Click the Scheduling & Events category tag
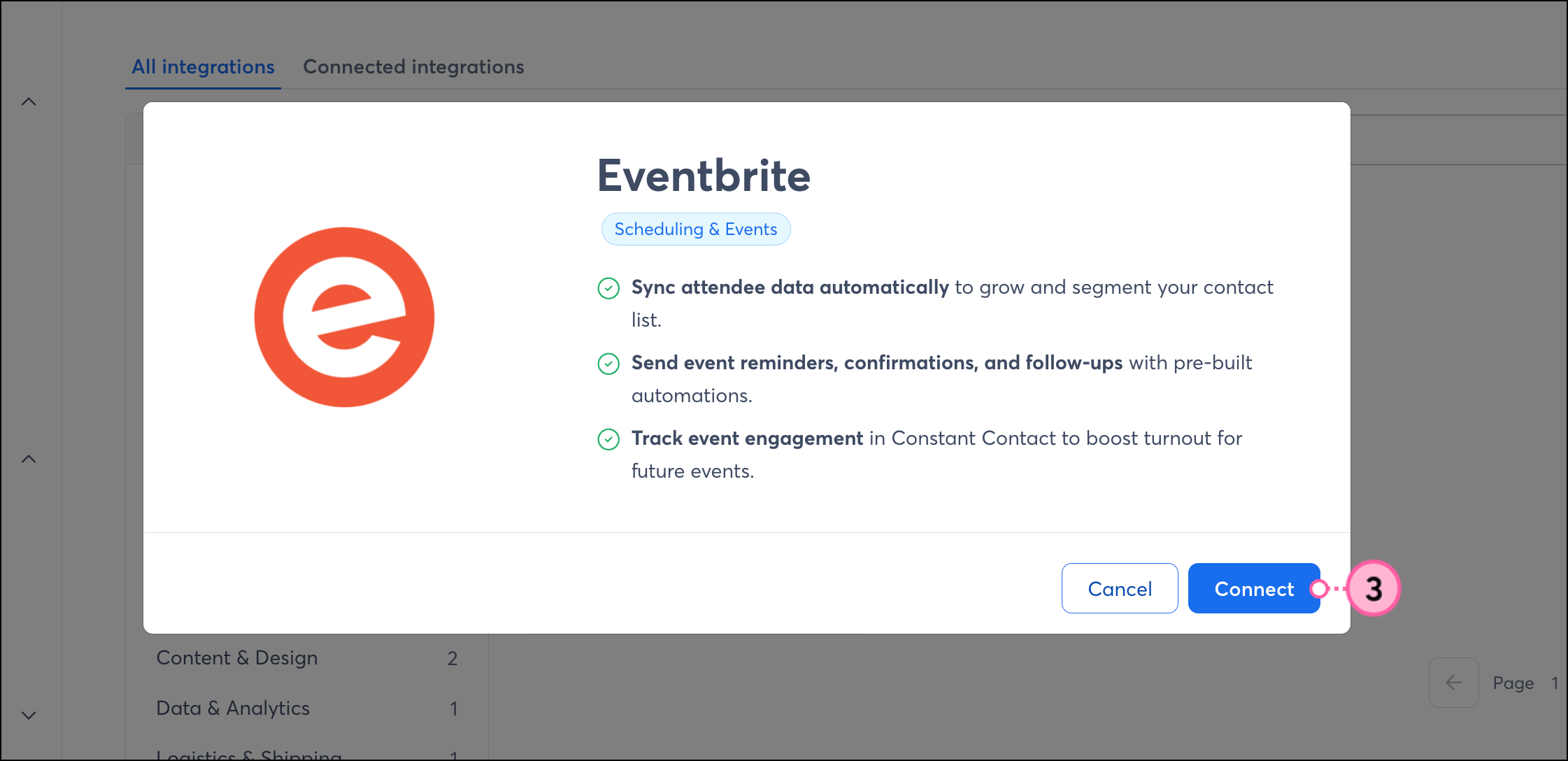1568x761 pixels. [695, 229]
